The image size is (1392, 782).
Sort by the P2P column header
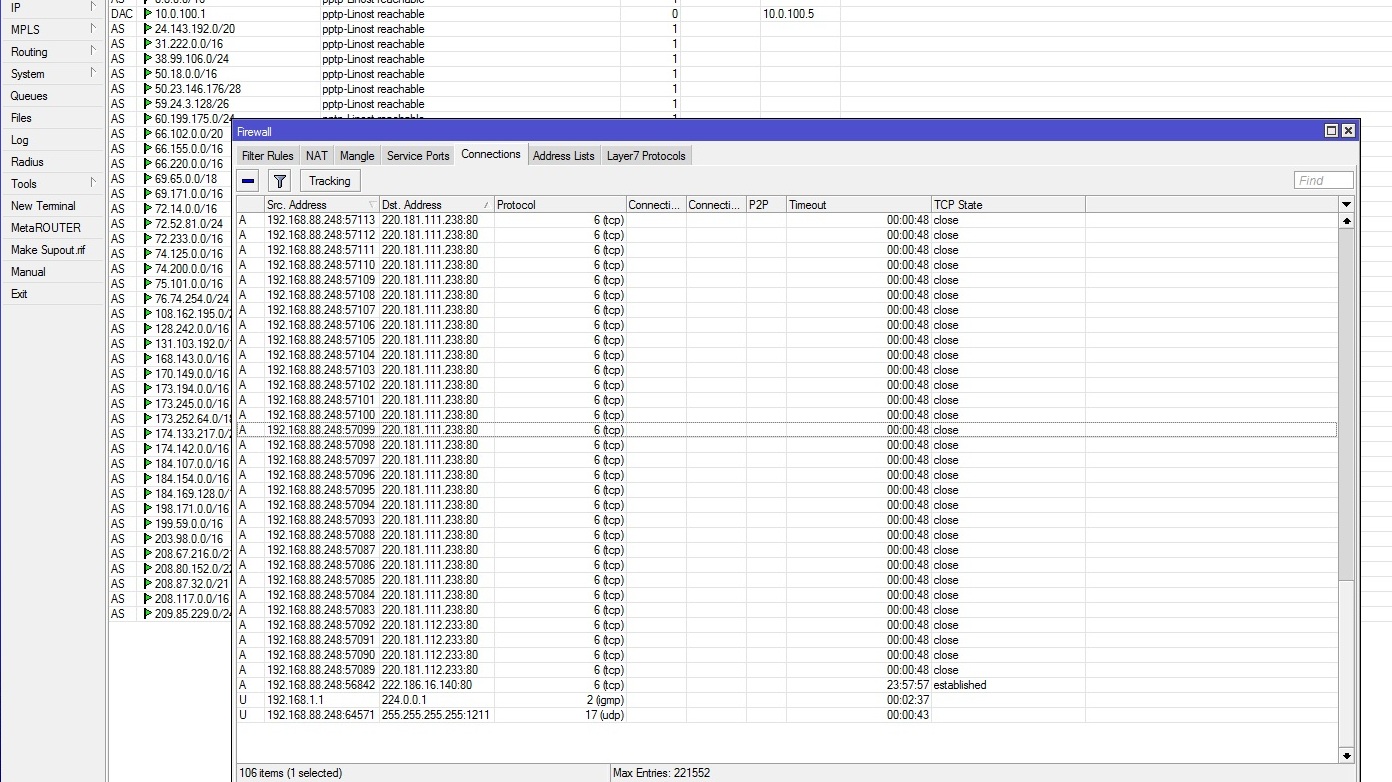tap(766, 204)
